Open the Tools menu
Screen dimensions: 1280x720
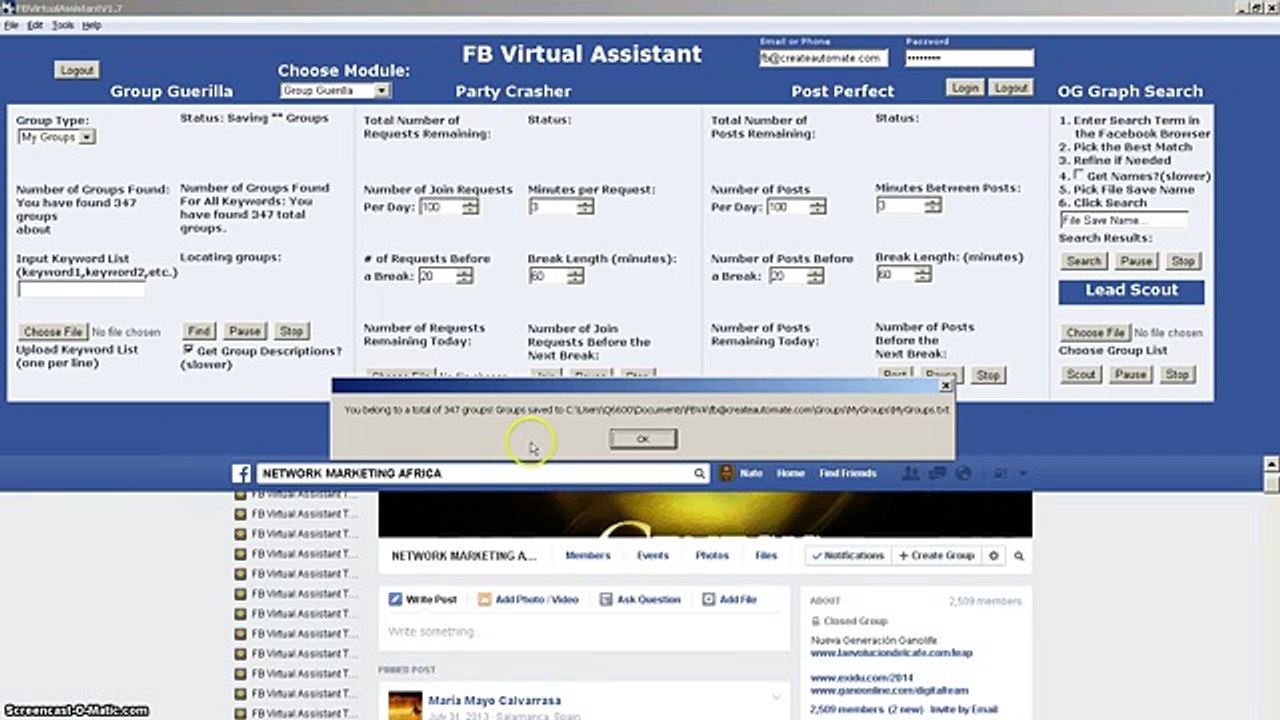(63, 25)
